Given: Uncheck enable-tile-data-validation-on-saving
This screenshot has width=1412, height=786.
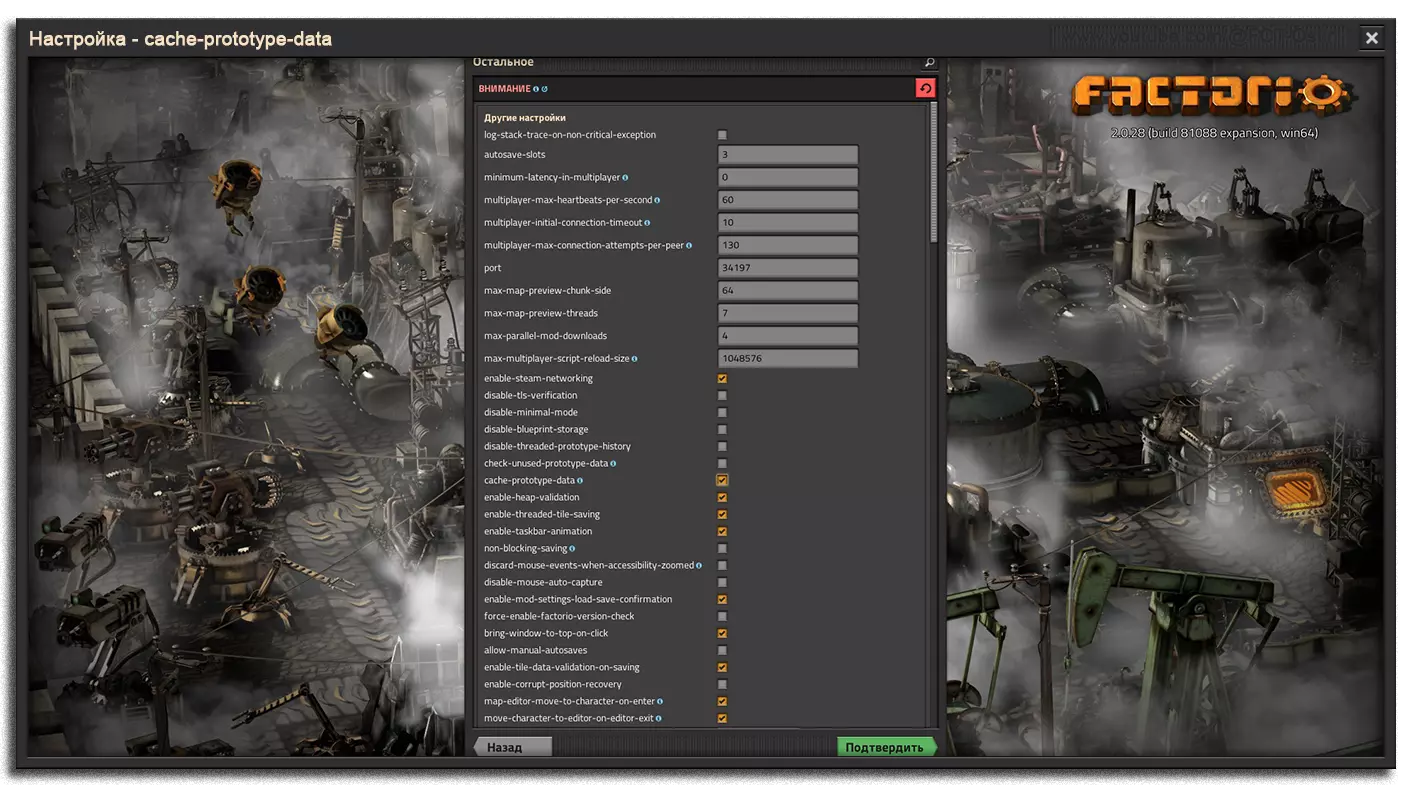Looking at the screenshot, I should tap(722, 668).
